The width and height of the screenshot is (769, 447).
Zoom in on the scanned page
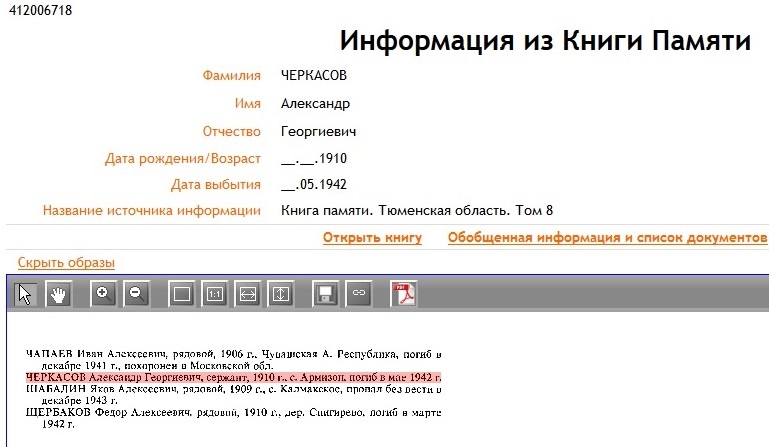[x=104, y=294]
